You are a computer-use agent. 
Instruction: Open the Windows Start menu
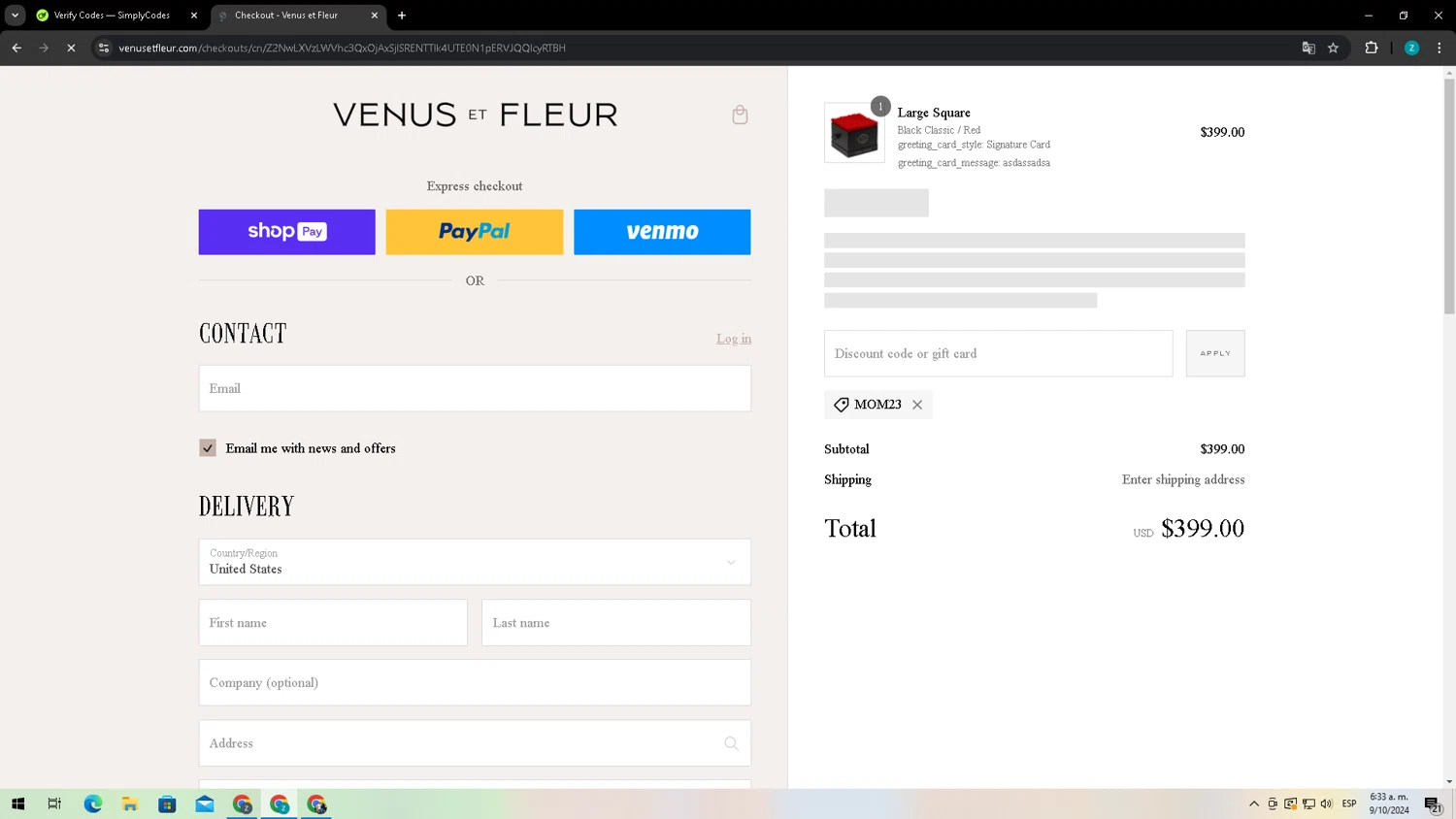(x=17, y=803)
